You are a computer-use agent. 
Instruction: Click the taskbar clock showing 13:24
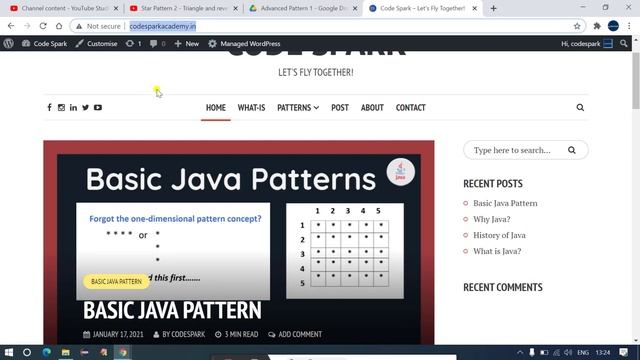603,352
